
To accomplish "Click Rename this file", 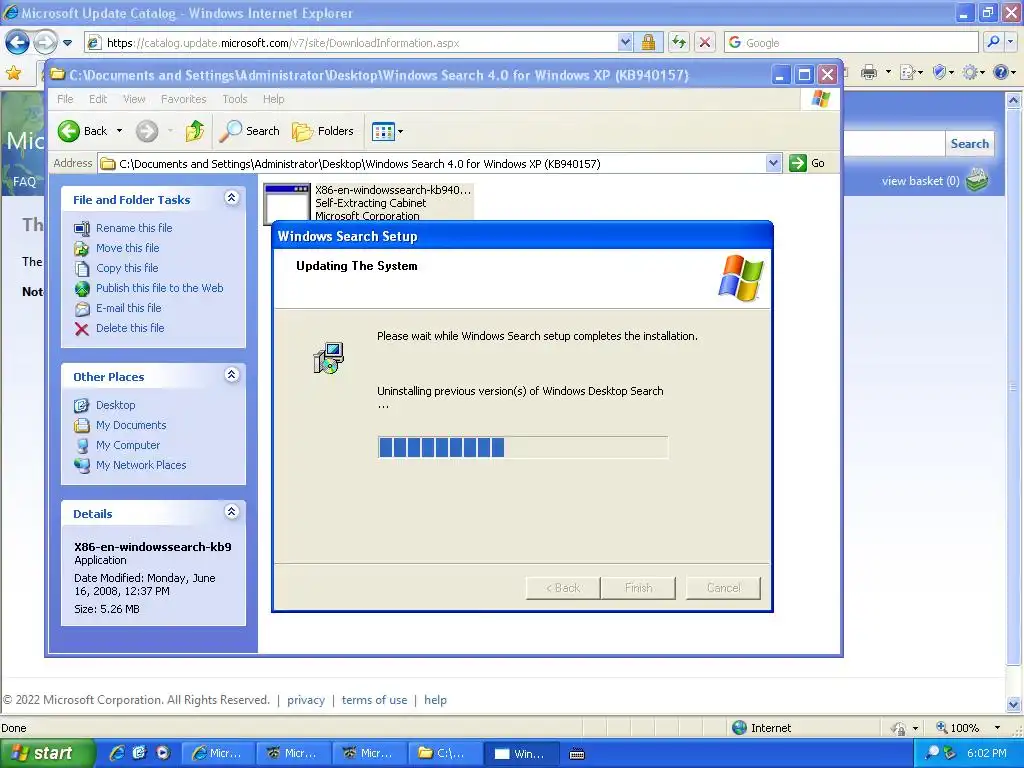I will click(134, 228).
